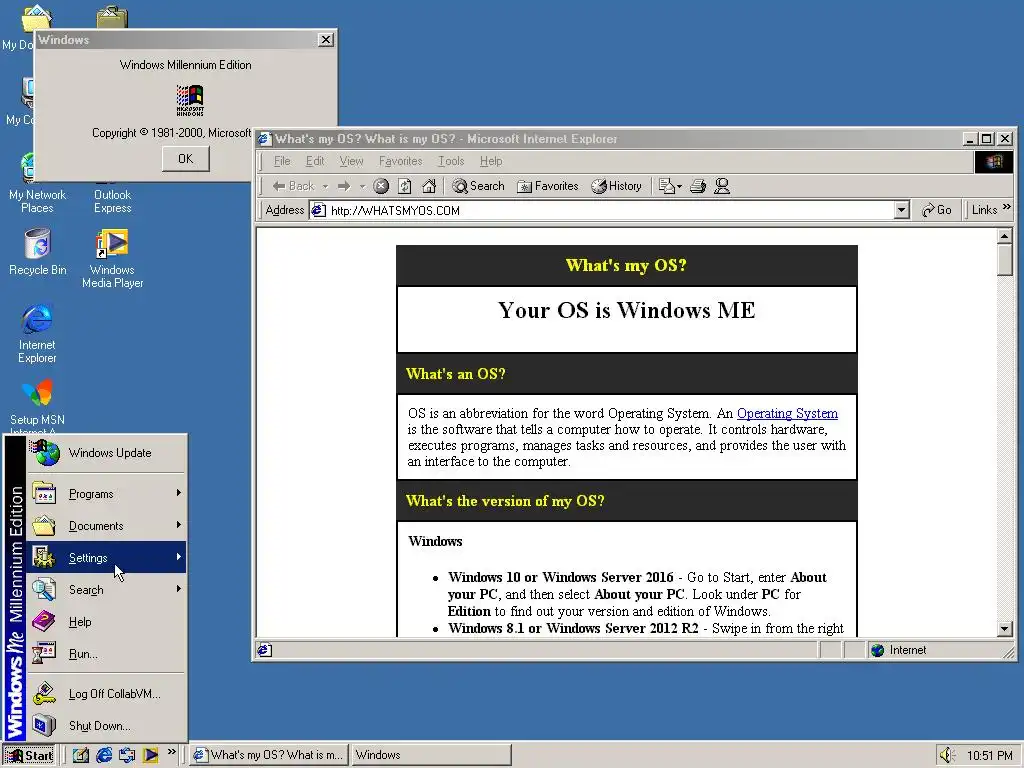Select Log Off CollabVM in Start menu

pos(106,694)
